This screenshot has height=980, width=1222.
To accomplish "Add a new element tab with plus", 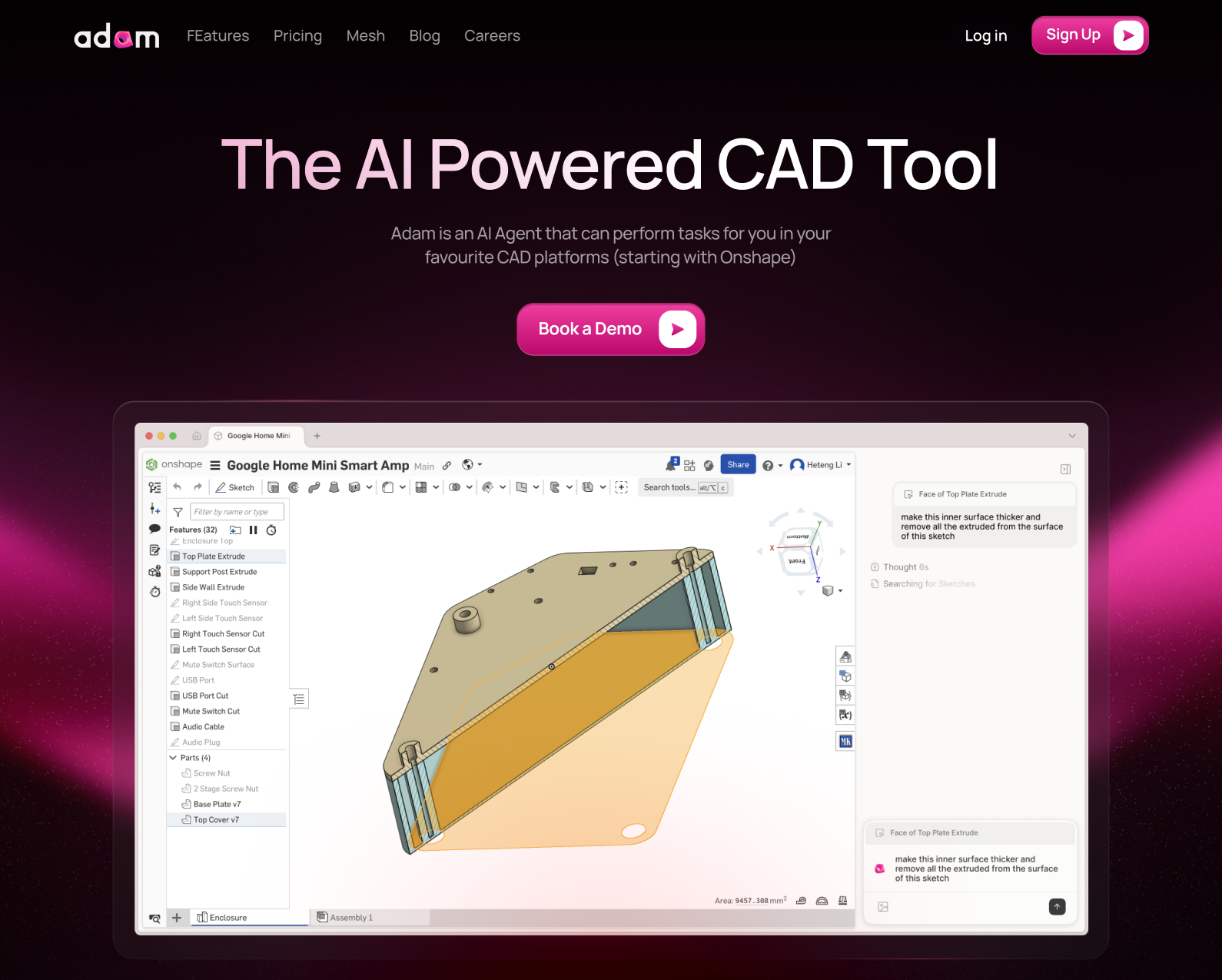I will [177, 917].
